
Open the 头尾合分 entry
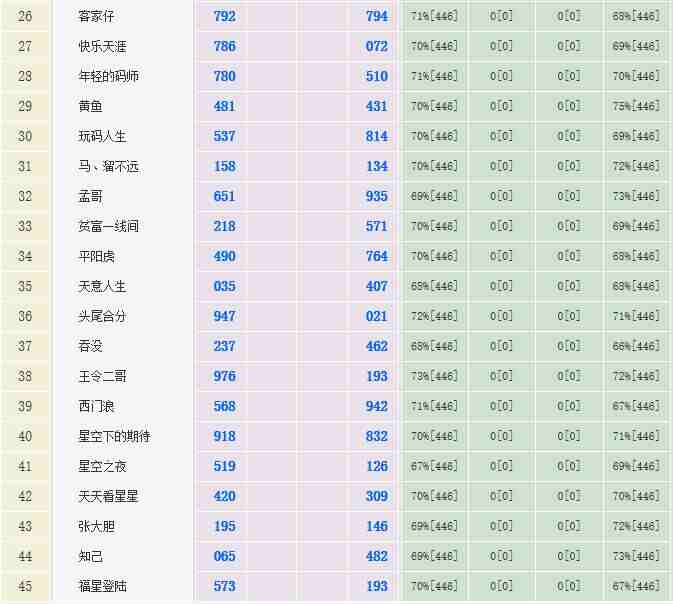click(x=102, y=317)
